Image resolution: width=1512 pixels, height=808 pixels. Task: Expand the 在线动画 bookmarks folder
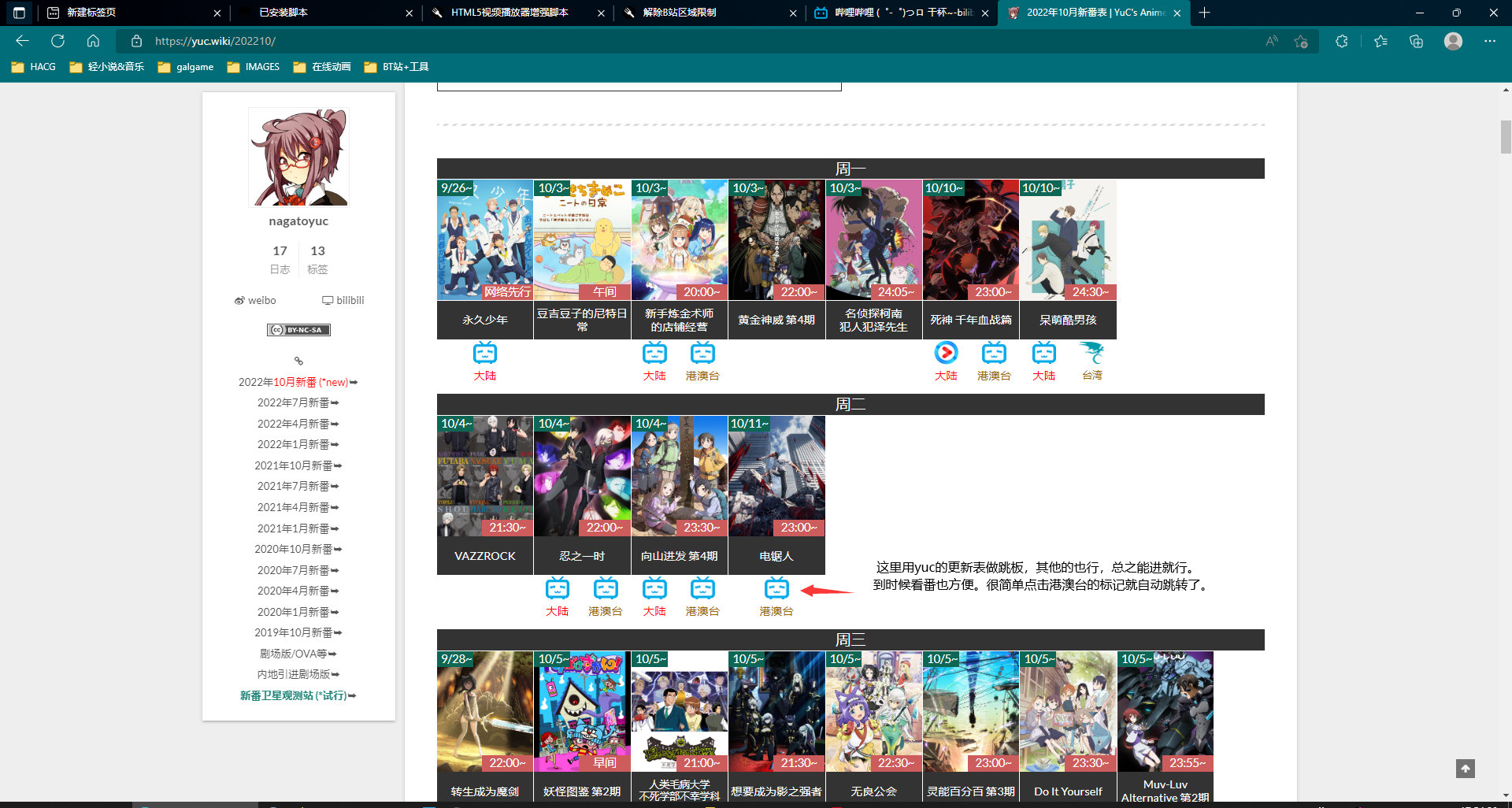pos(322,67)
